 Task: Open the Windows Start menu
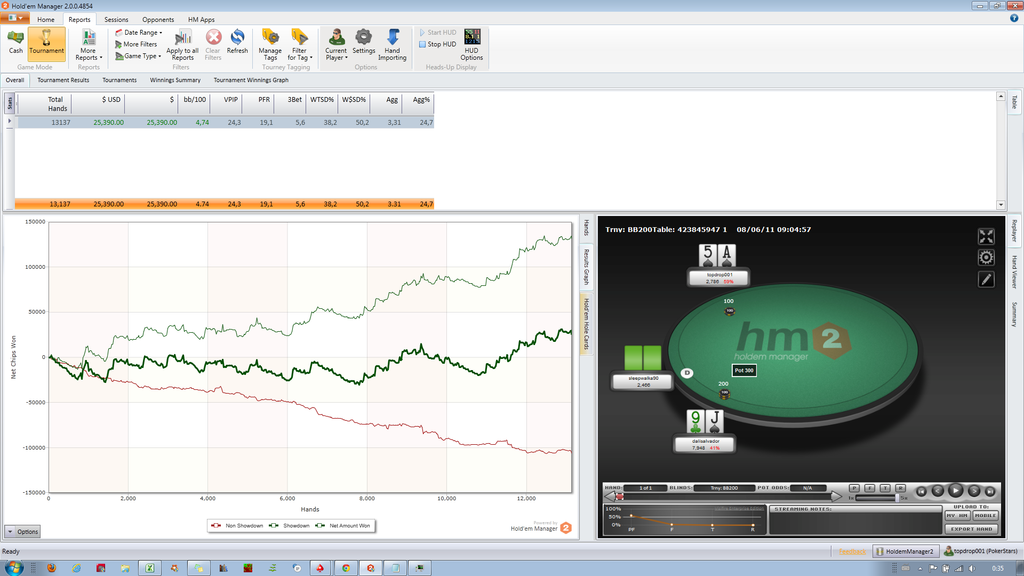click(13, 568)
